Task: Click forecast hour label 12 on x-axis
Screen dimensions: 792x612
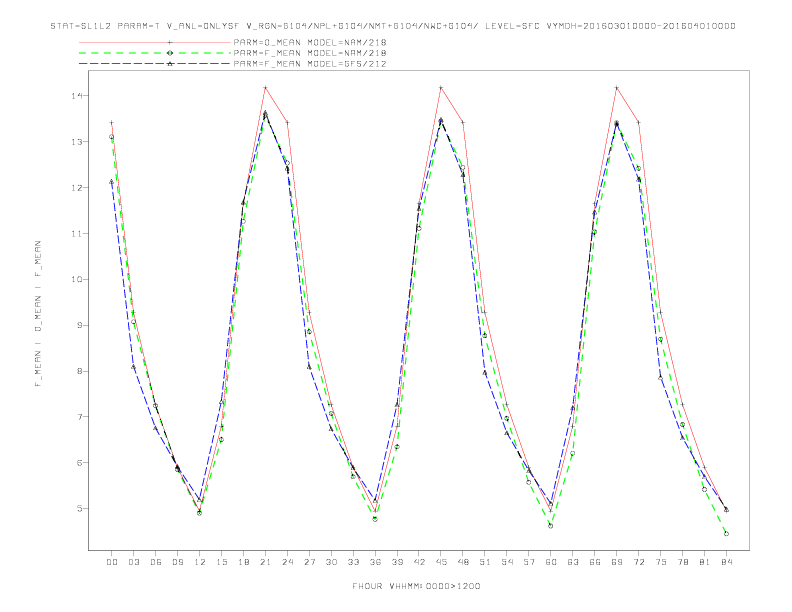Action: click(200, 562)
